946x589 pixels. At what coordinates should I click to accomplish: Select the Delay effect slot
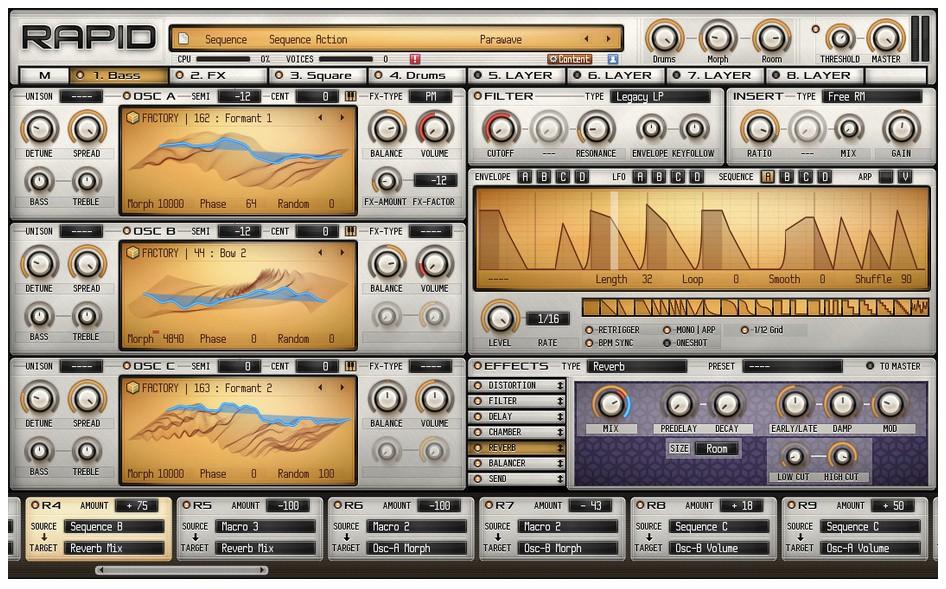pyautogui.click(x=518, y=416)
